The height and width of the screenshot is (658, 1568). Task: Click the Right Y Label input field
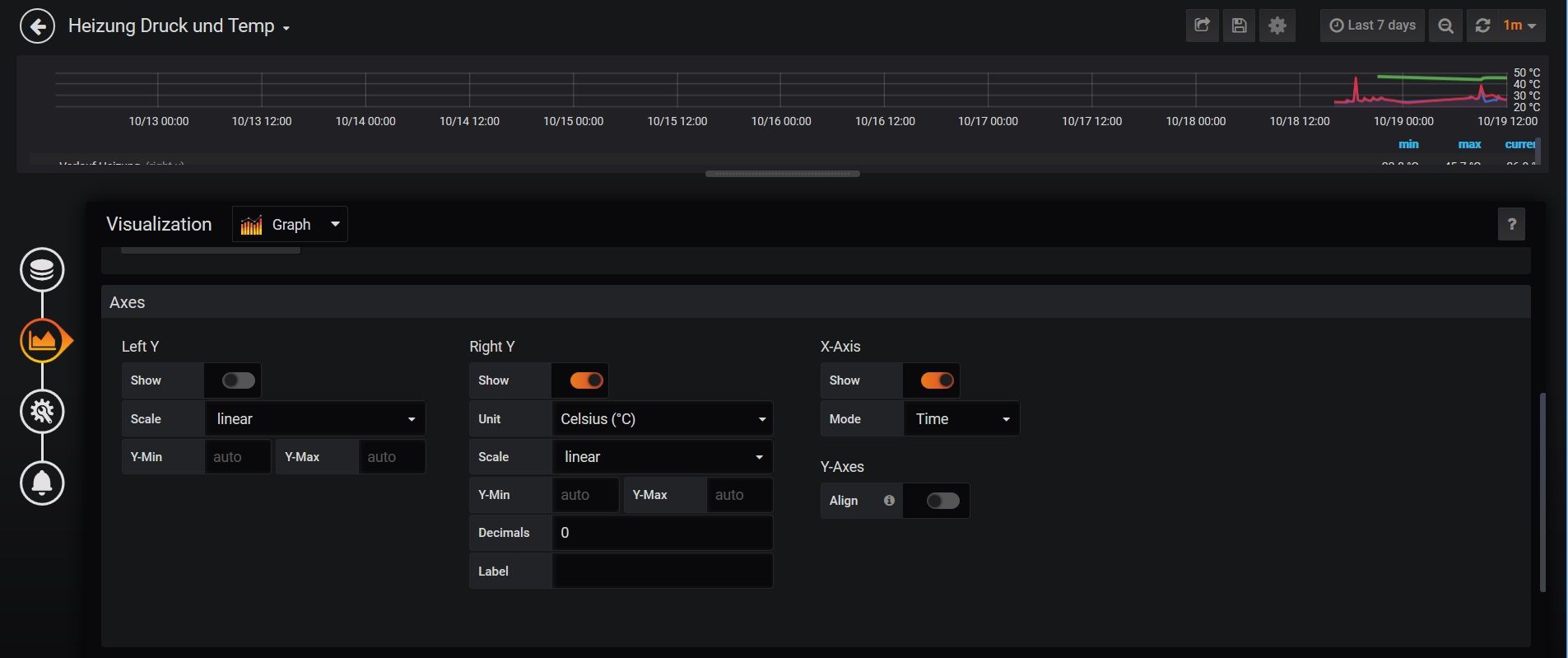tap(662, 572)
